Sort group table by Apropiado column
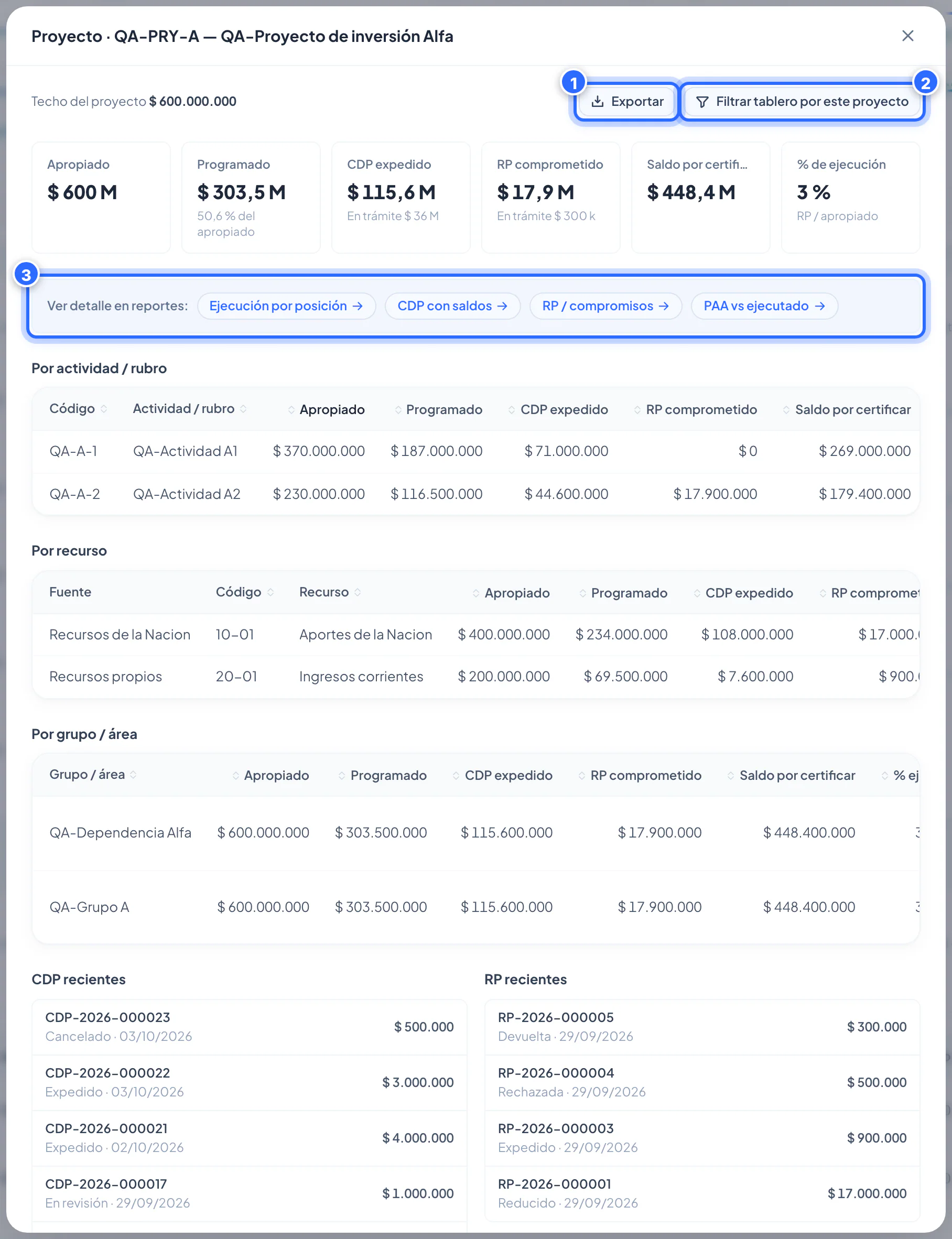 coord(271,776)
